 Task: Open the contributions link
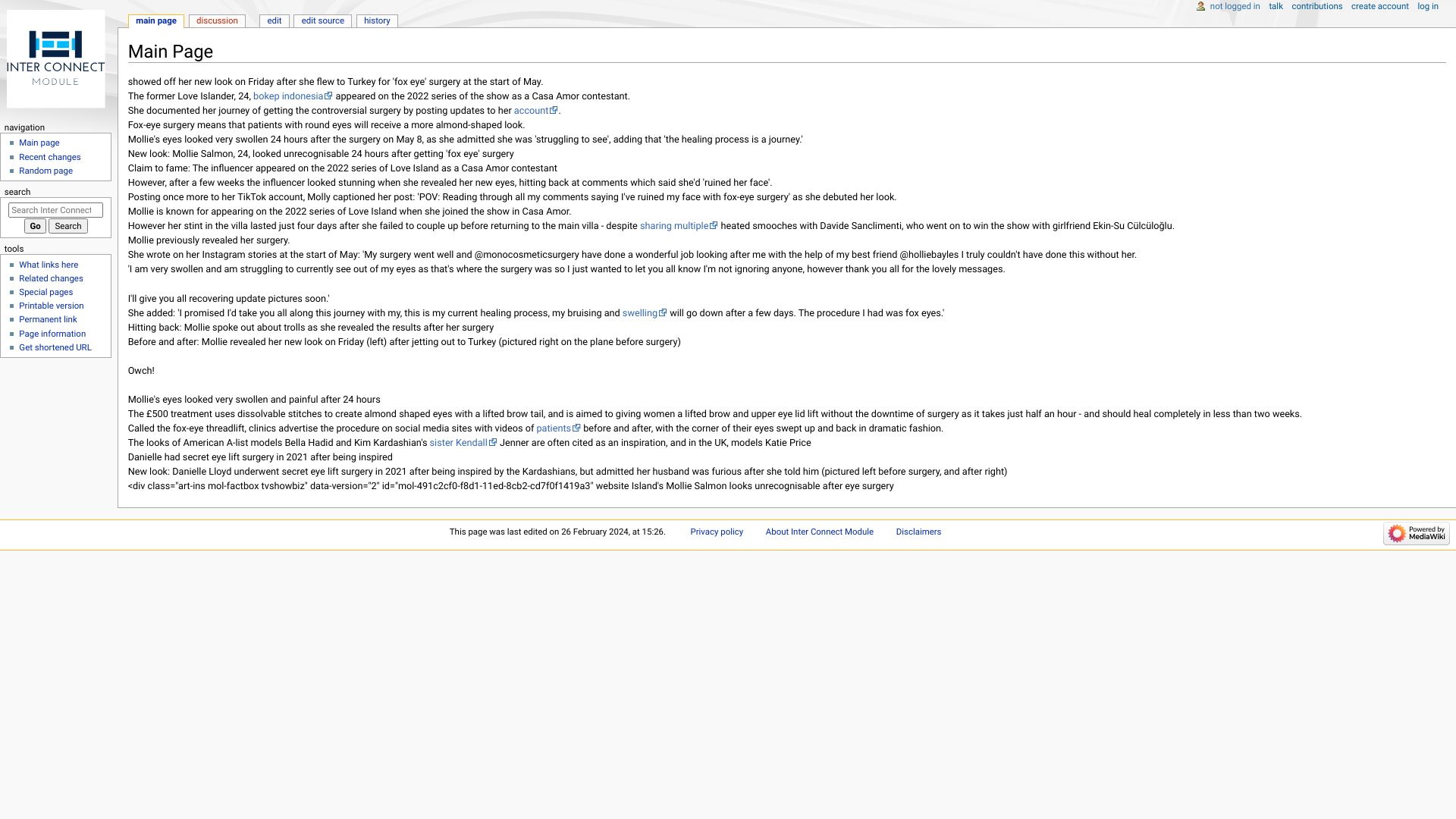pos(1317,6)
